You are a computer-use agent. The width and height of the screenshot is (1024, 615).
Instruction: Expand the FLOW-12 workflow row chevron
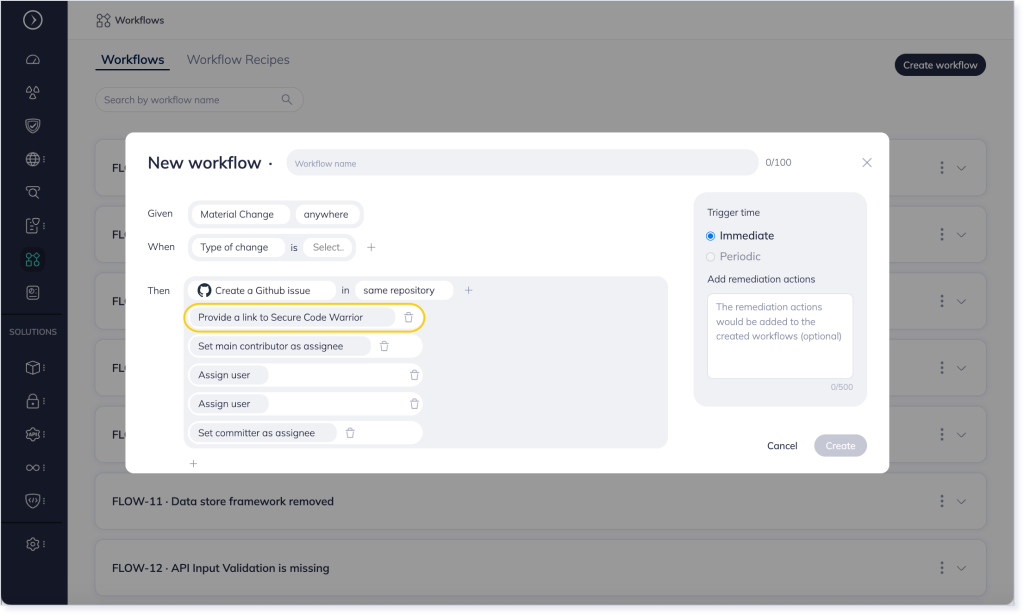961,568
